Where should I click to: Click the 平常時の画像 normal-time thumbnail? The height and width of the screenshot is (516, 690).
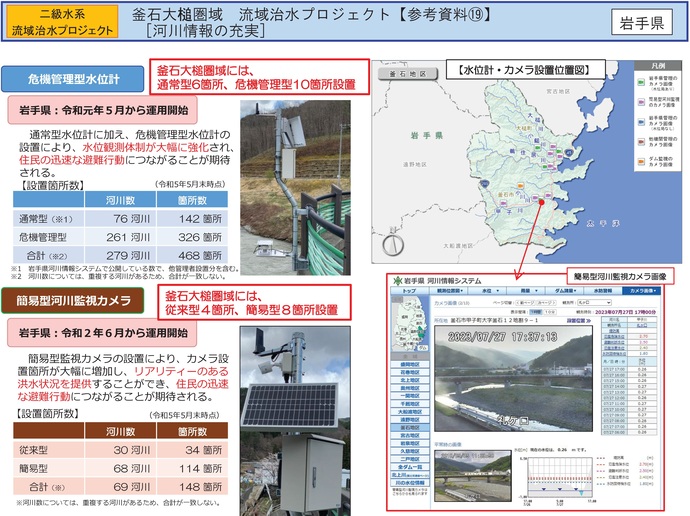(x=473, y=476)
